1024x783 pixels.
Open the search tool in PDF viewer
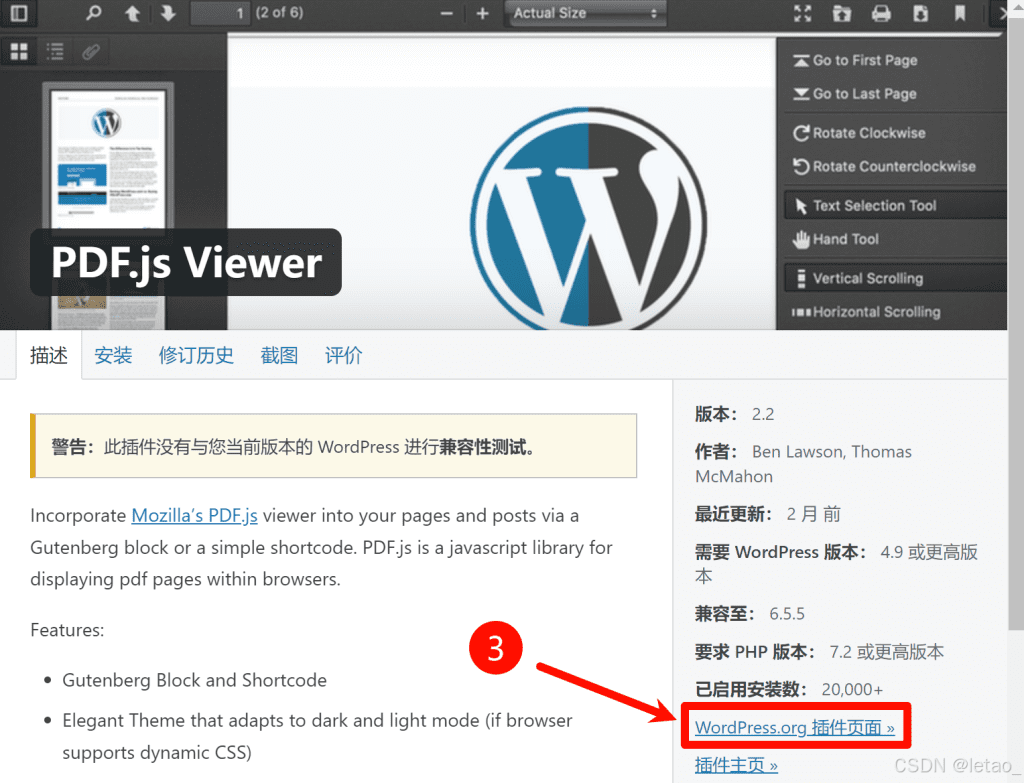pos(95,14)
